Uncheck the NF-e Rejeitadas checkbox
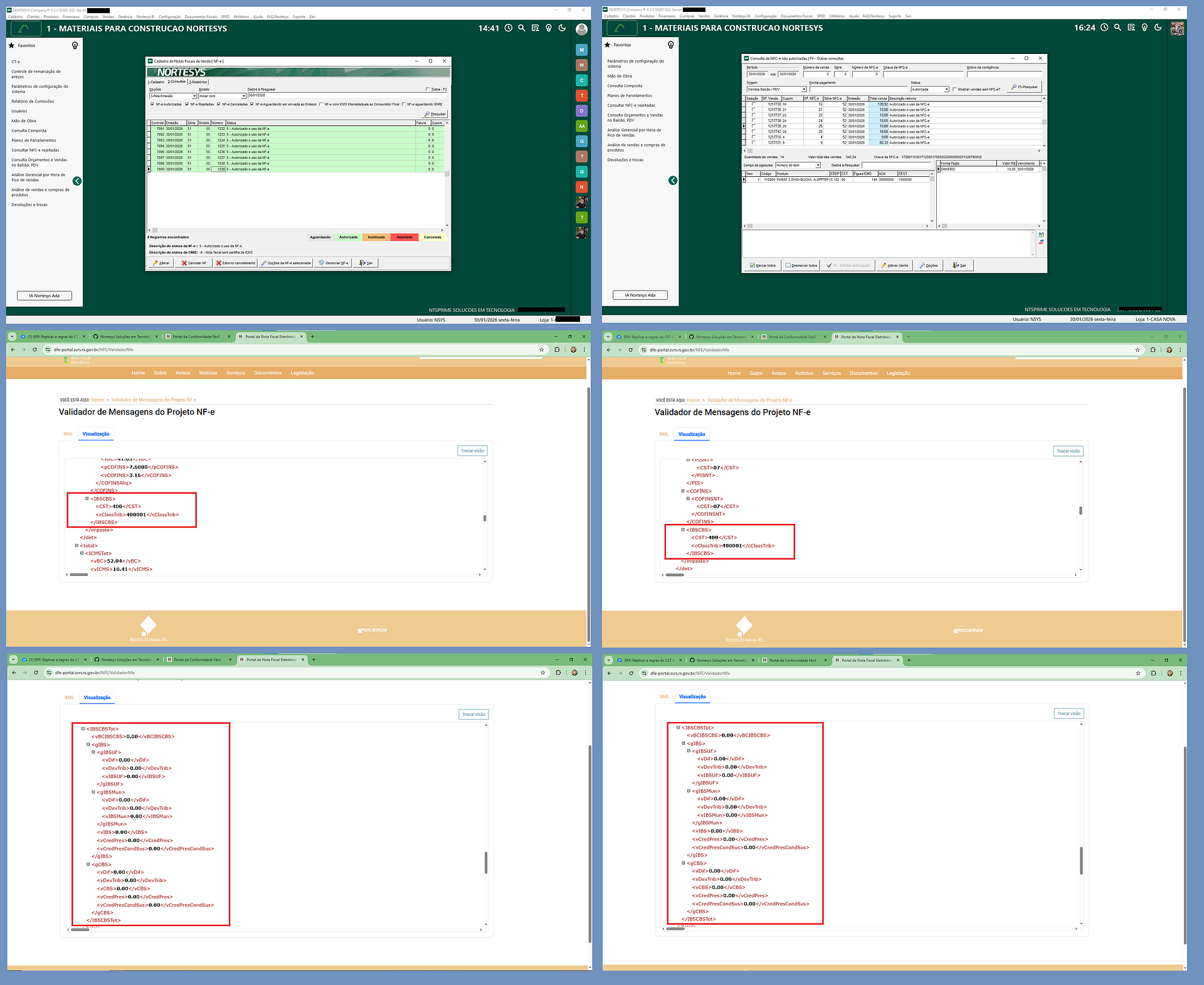 click(187, 105)
